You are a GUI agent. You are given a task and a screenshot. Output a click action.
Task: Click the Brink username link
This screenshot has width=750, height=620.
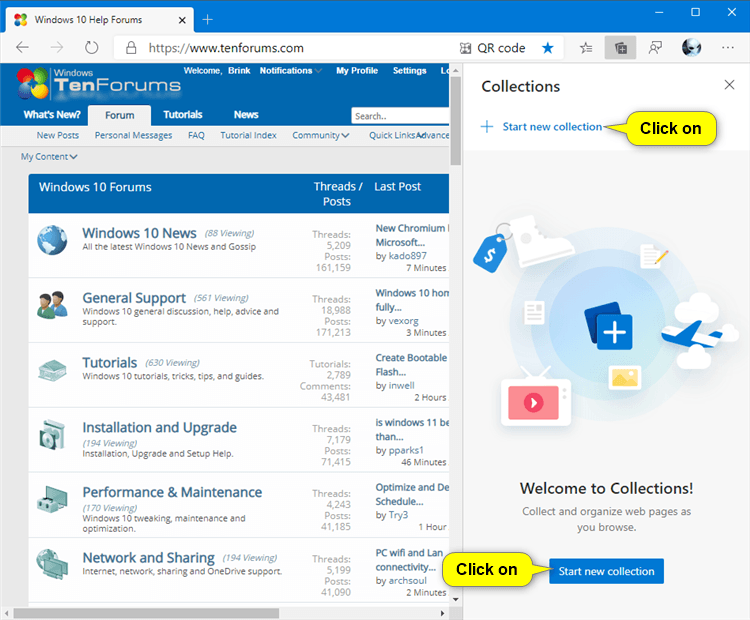[239, 71]
